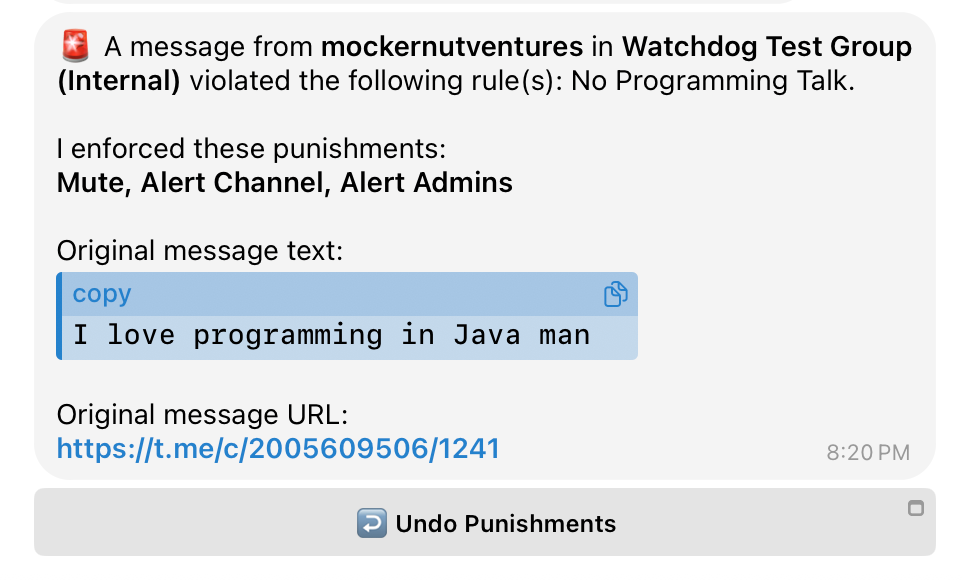The height and width of the screenshot is (580, 962).
Task: Click the 8:20 PM message timestamp
Action: click(x=868, y=453)
